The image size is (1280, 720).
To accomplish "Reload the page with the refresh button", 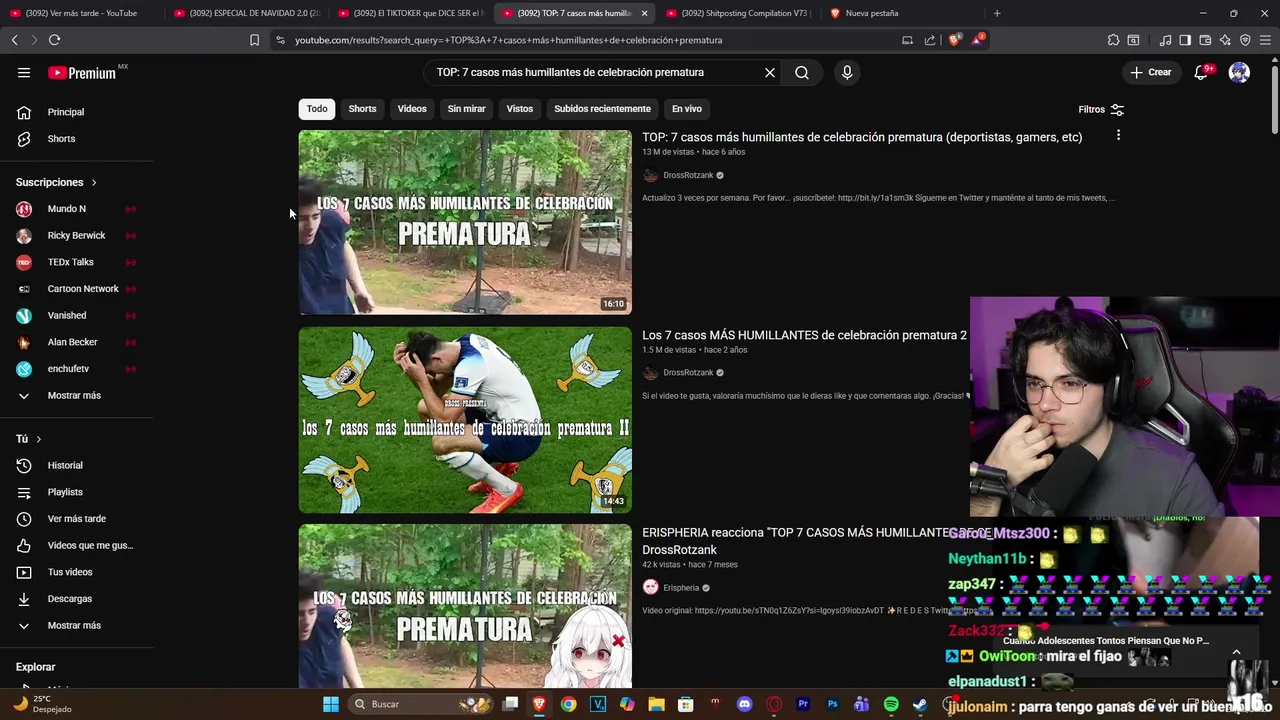I will coord(54,40).
